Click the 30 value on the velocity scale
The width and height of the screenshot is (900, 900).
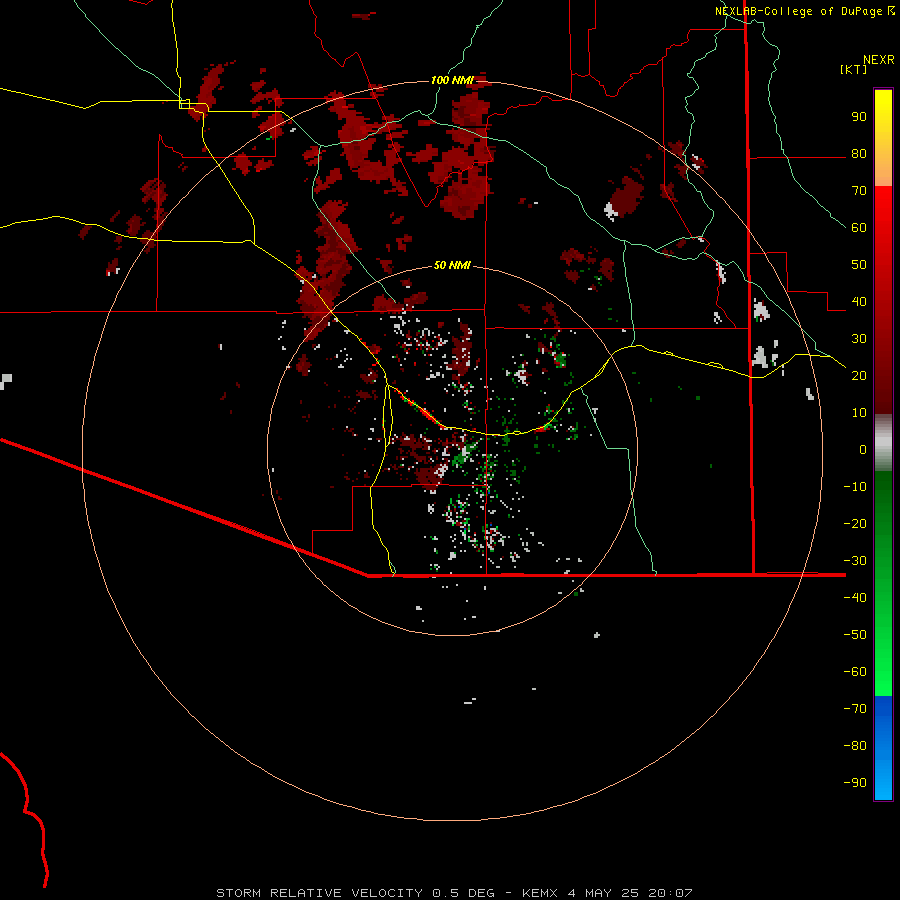pos(859,339)
